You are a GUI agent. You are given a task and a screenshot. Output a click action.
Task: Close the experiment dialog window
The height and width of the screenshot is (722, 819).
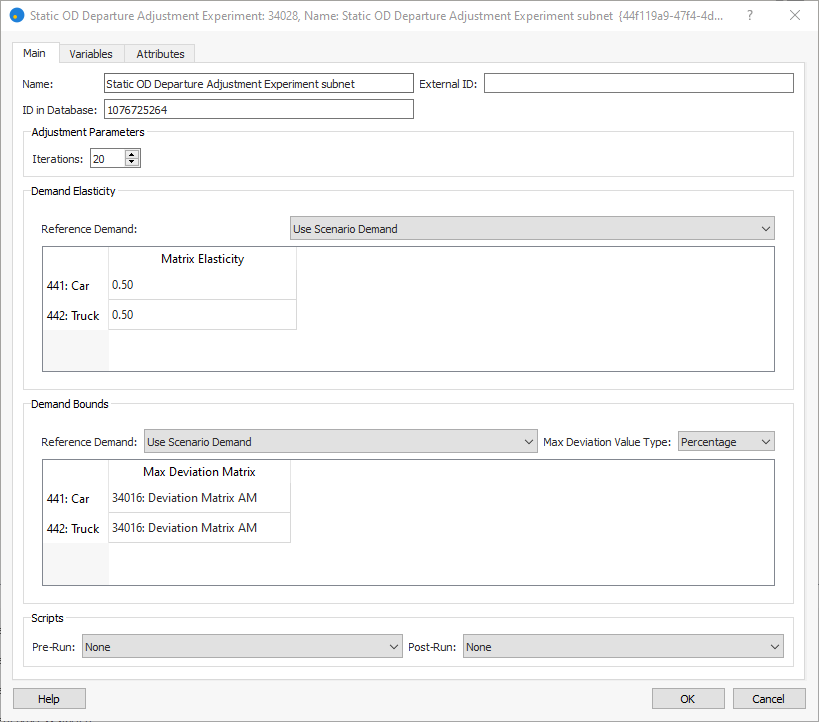click(x=795, y=16)
